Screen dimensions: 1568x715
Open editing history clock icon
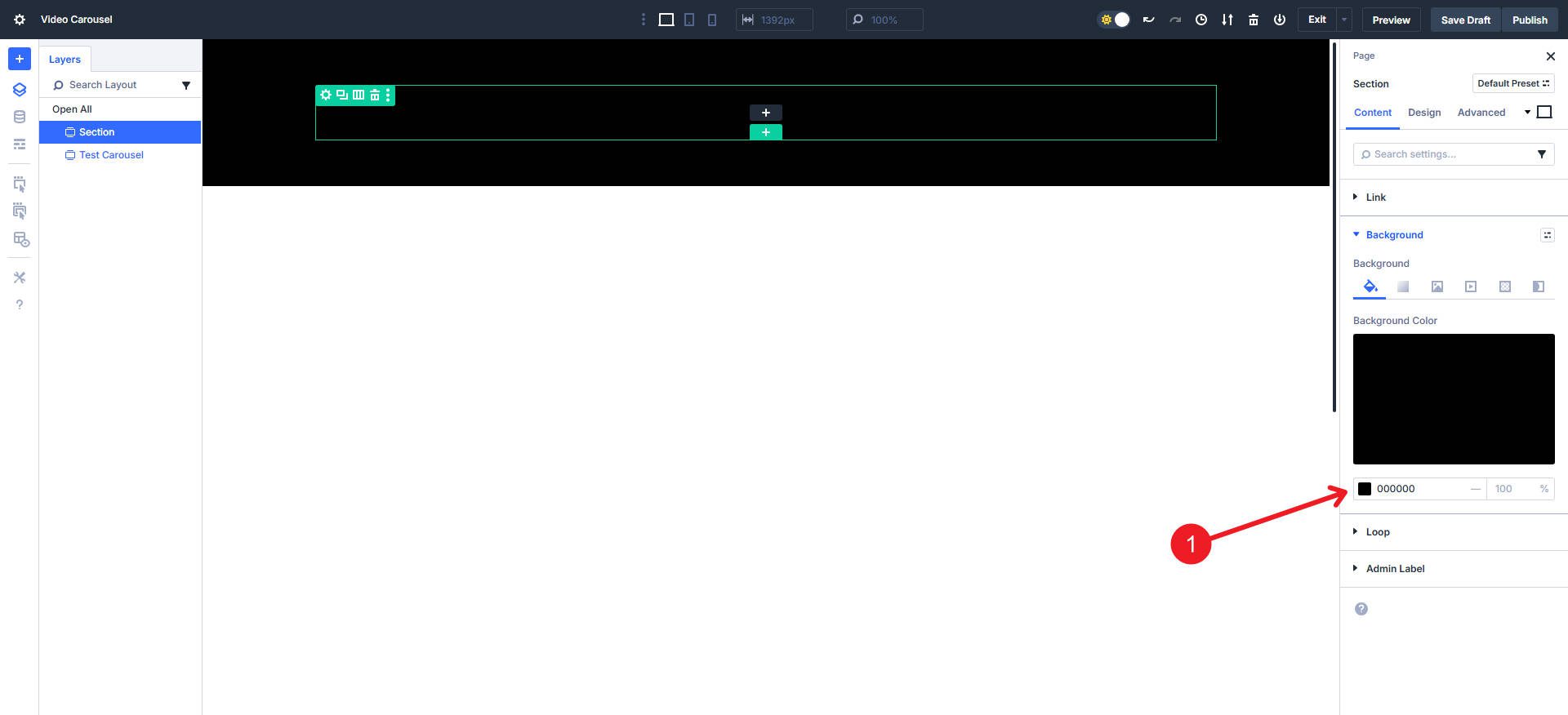pyautogui.click(x=1200, y=20)
